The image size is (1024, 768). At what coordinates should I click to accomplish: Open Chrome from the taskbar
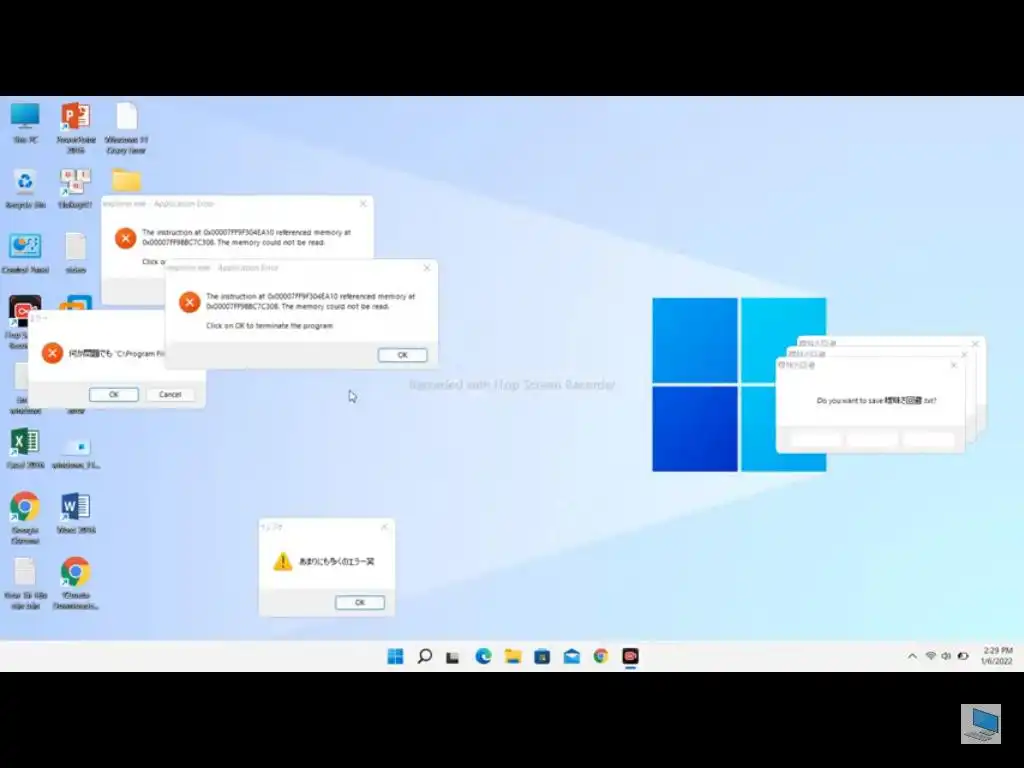tap(601, 656)
